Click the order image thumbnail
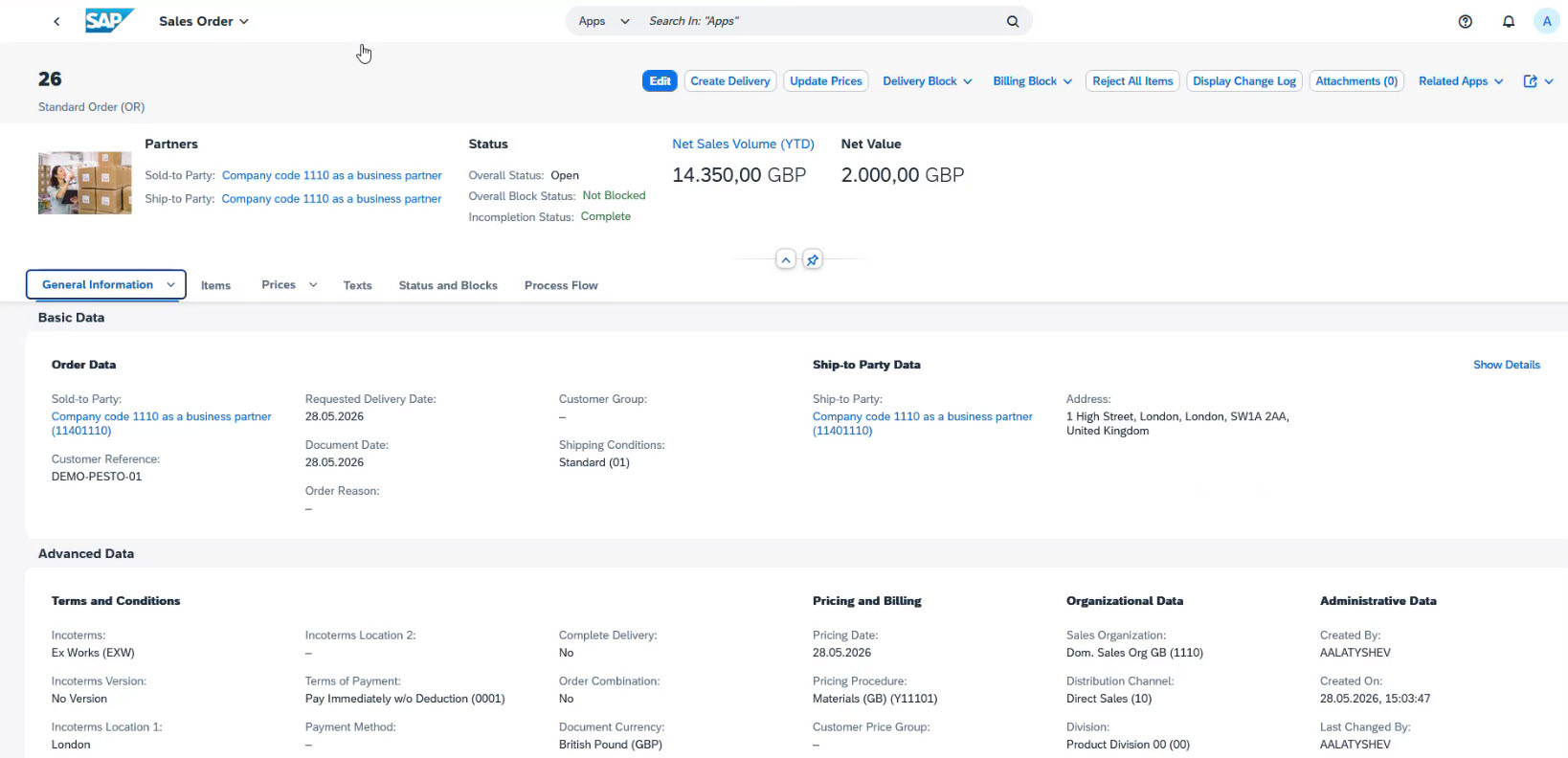The height and width of the screenshot is (758, 1568). (x=85, y=183)
